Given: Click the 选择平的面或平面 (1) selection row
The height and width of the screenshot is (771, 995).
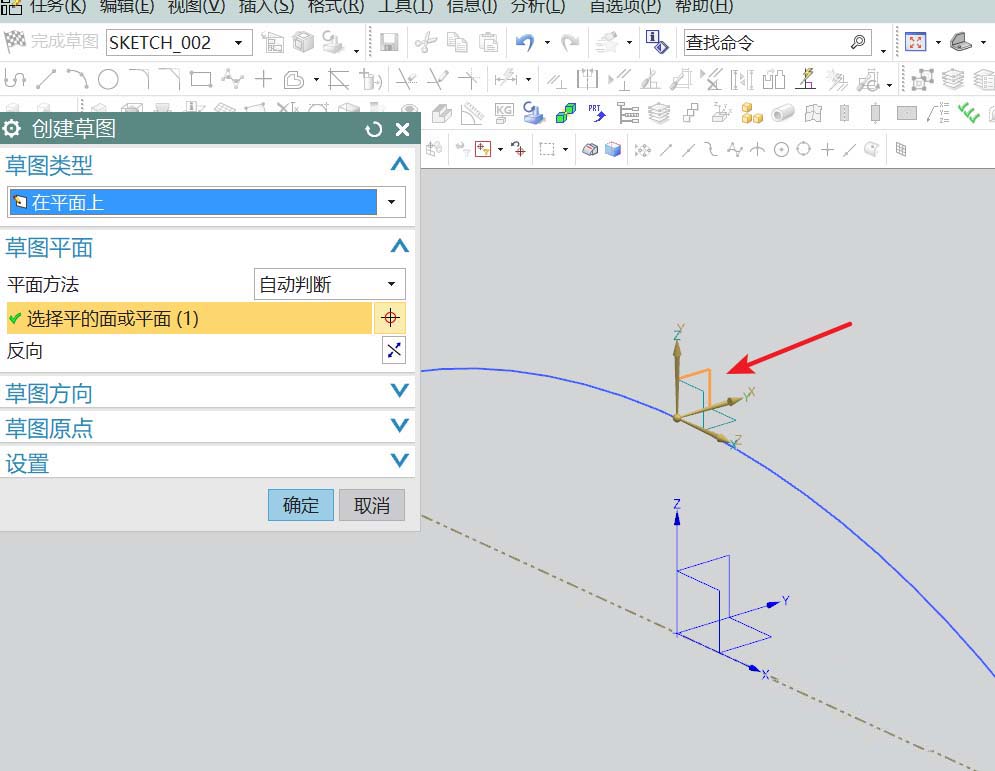Looking at the screenshot, I should pos(189,318).
